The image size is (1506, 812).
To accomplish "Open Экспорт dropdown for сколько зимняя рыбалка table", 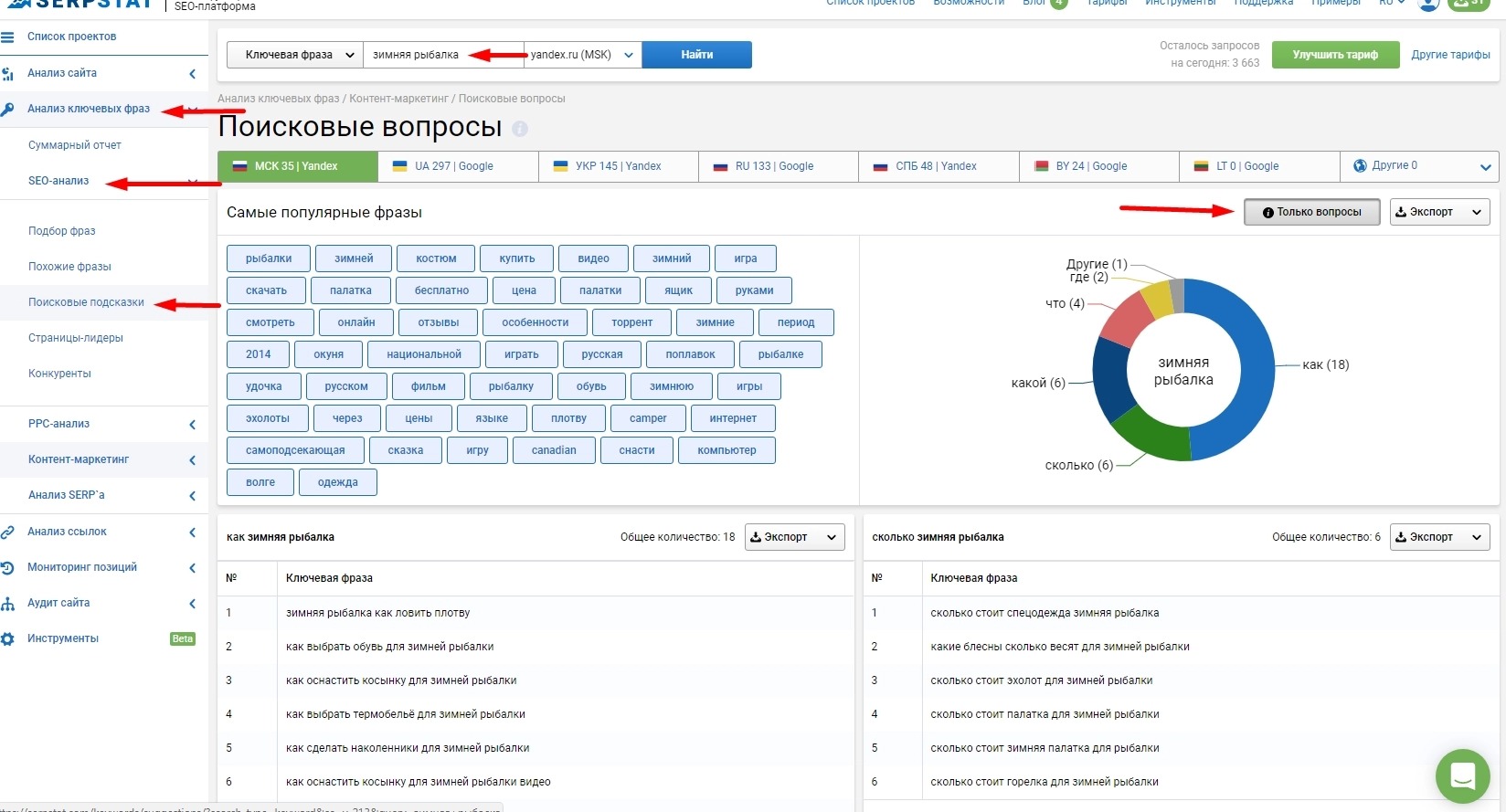I will tap(1439, 537).
